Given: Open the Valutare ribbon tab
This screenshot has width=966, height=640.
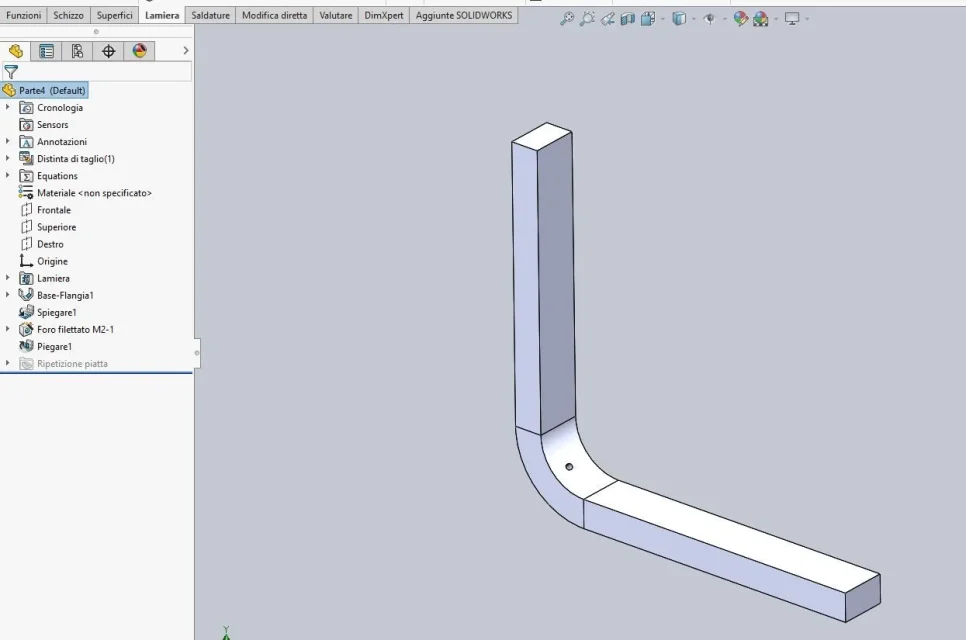Looking at the screenshot, I should [336, 15].
